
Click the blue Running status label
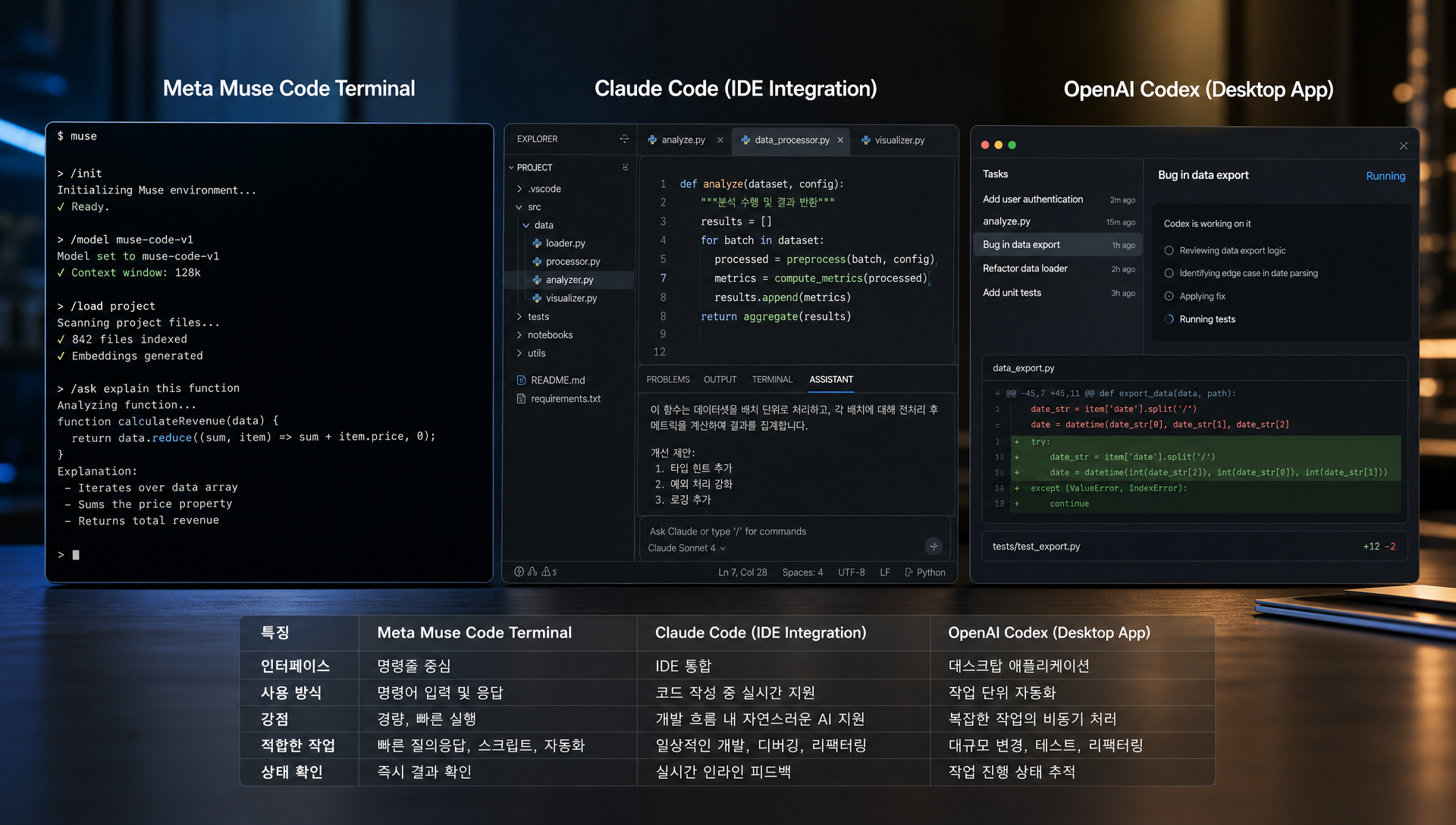click(x=1385, y=176)
